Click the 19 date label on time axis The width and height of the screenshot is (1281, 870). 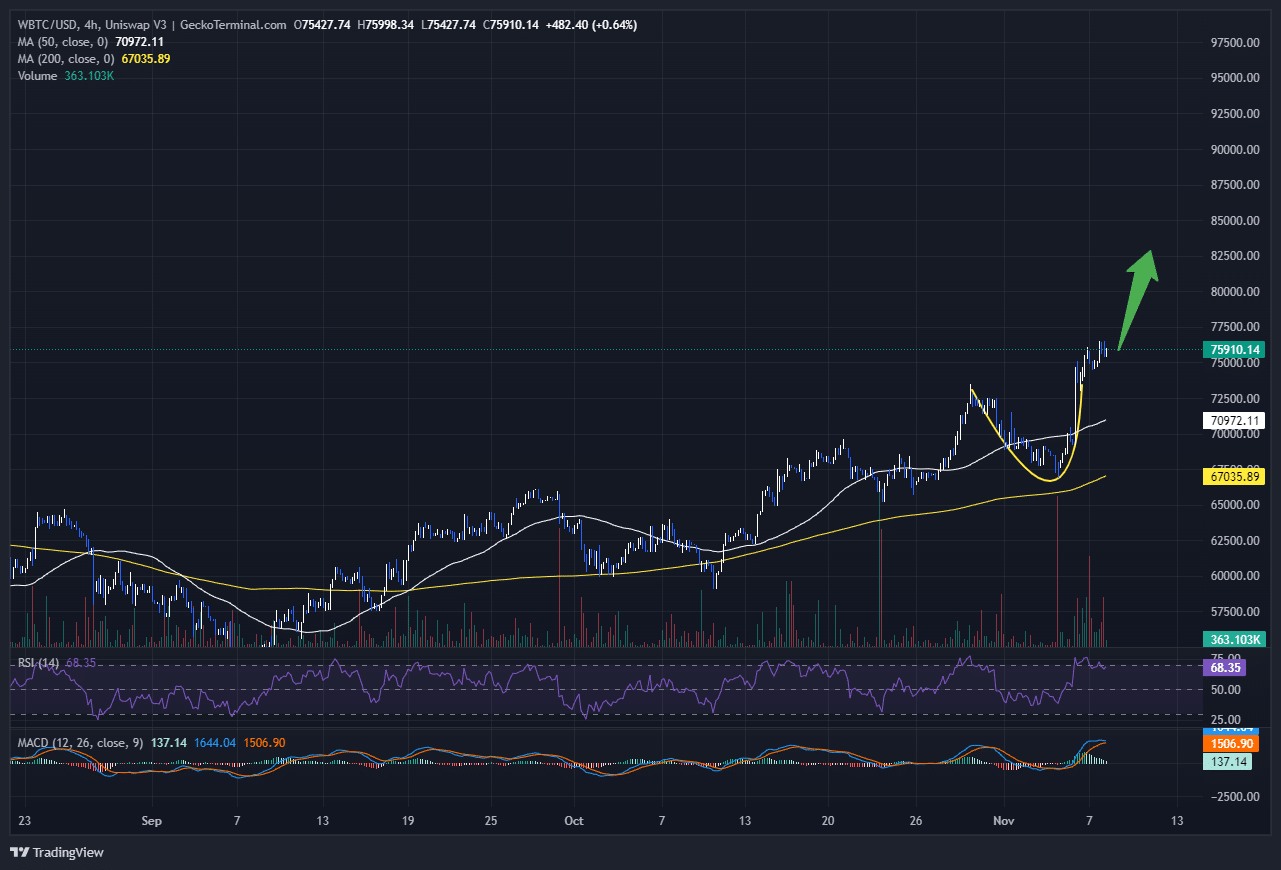tap(406, 821)
